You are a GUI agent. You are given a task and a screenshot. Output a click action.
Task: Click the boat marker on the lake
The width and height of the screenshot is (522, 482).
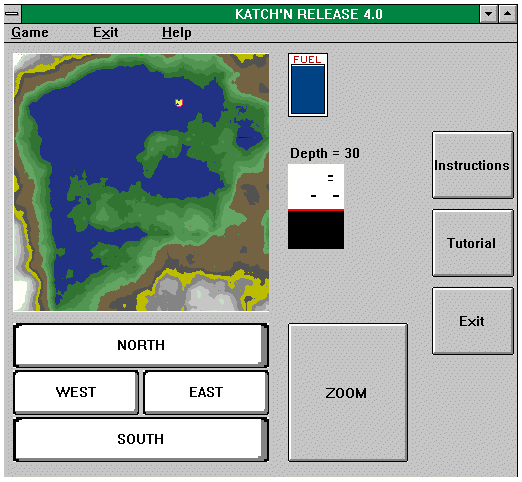point(179,103)
